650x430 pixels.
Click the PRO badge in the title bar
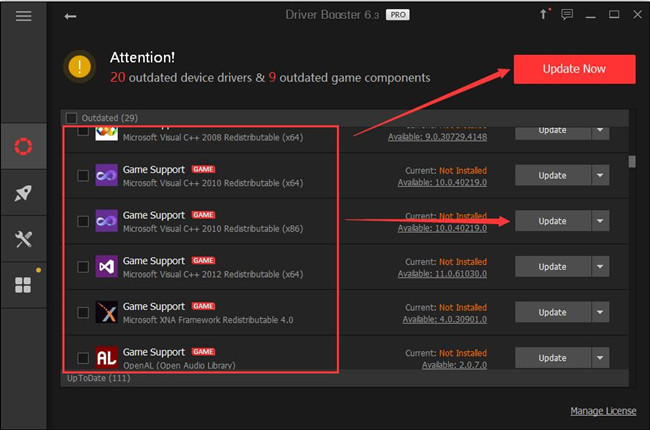pos(398,15)
